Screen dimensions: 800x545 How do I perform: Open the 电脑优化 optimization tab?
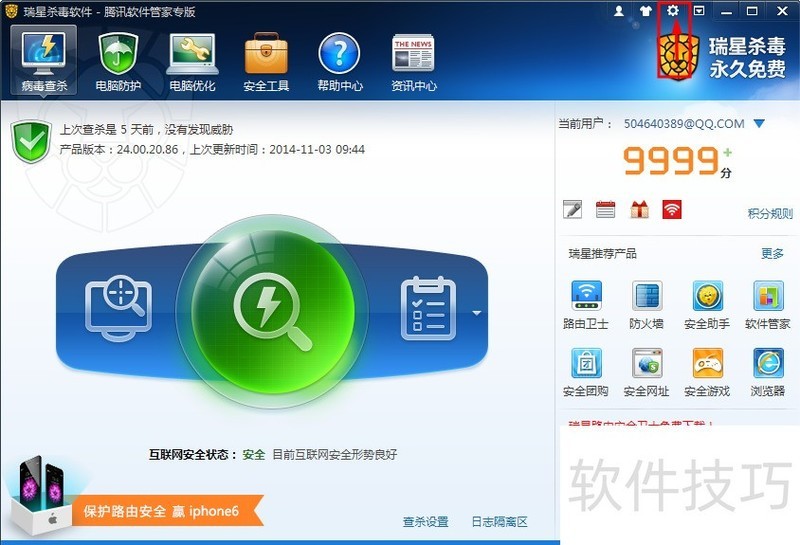[x=192, y=61]
